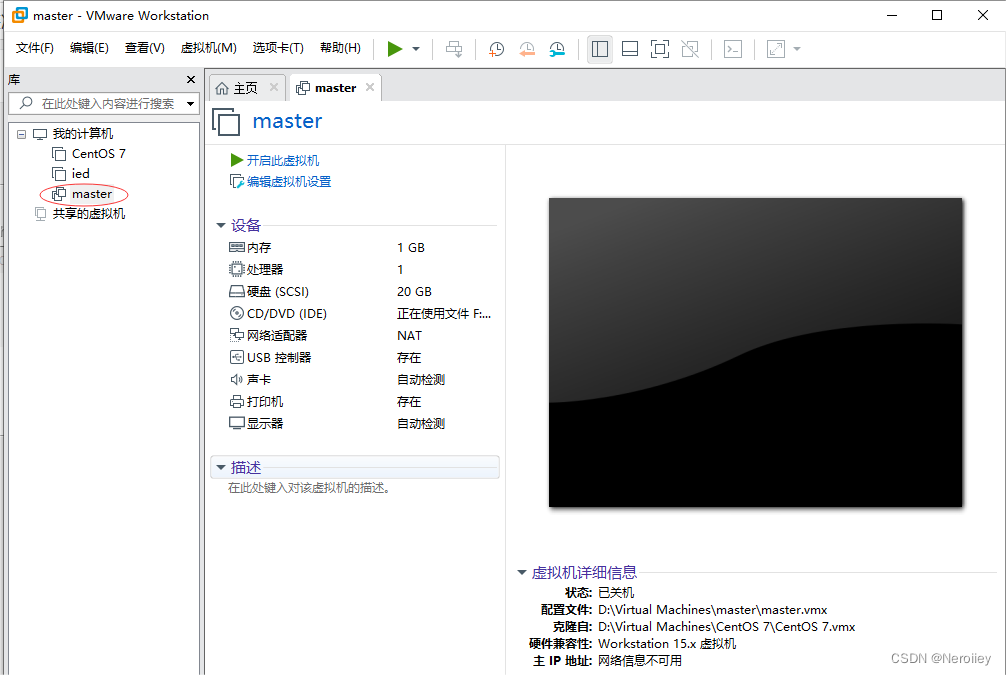Enter full screen mode icon
The width and height of the screenshot is (1006, 675).
660,49
